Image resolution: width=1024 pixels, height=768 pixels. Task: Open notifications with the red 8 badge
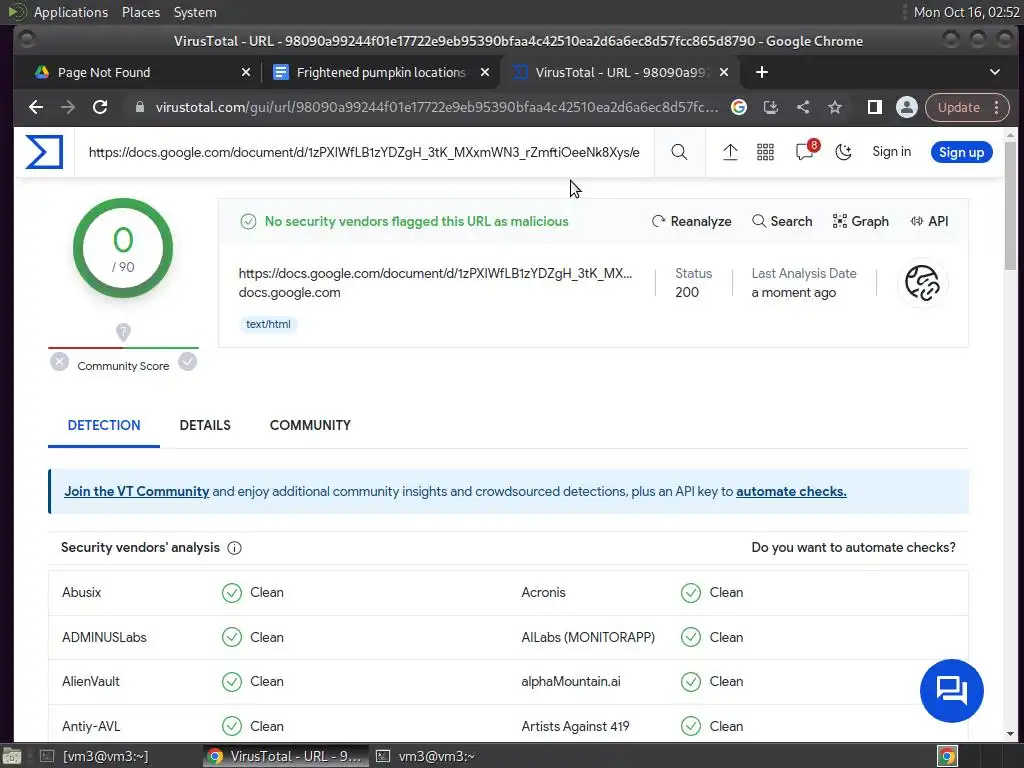[807, 151]
